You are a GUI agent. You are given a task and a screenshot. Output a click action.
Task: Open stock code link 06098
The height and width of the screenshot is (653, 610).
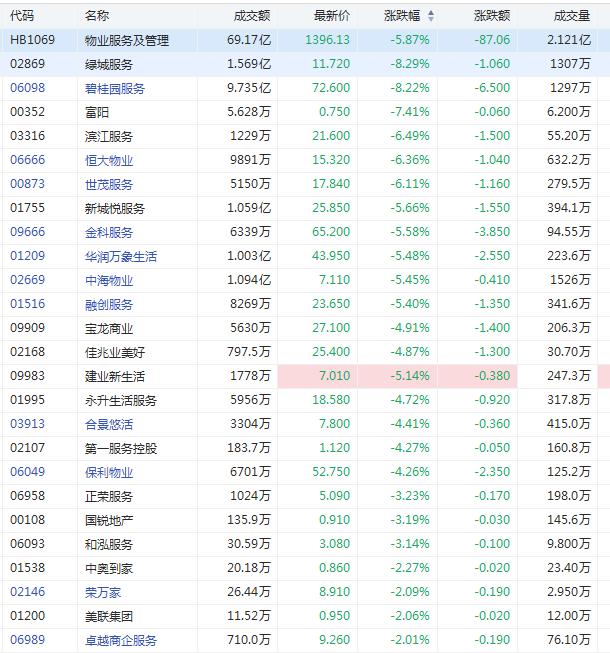pyautogui.click(x=27, y=88)
